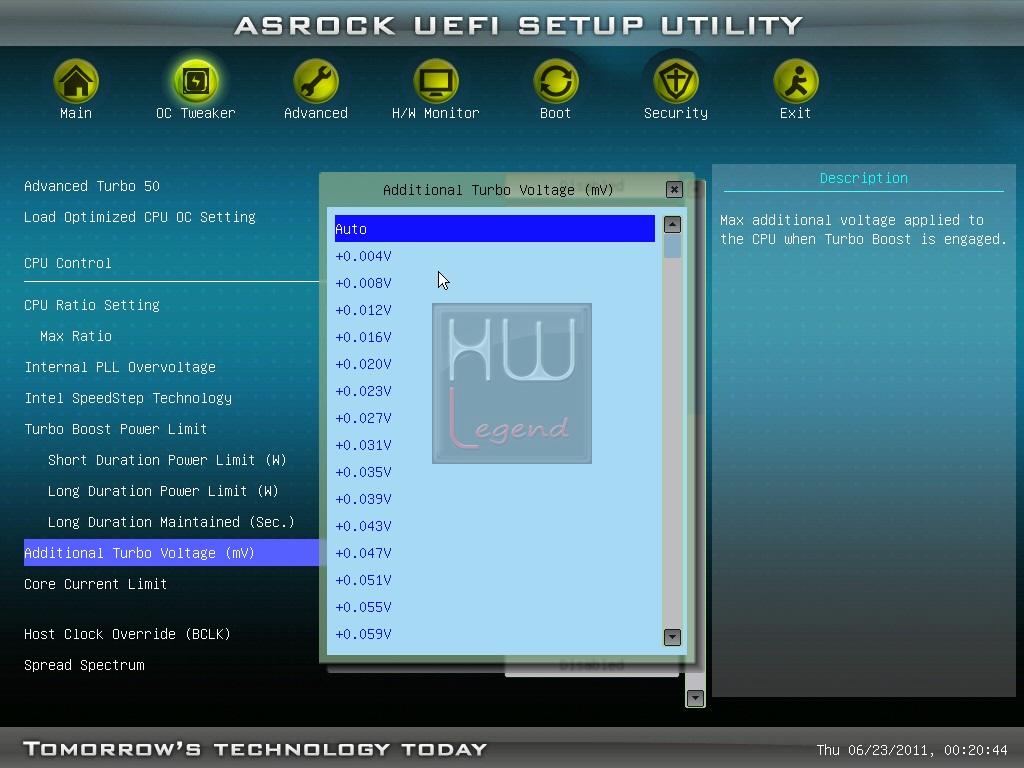Screen dimensions: 1024x768
Task: Pick the +0.055V voltage entry
Action: 494,607
